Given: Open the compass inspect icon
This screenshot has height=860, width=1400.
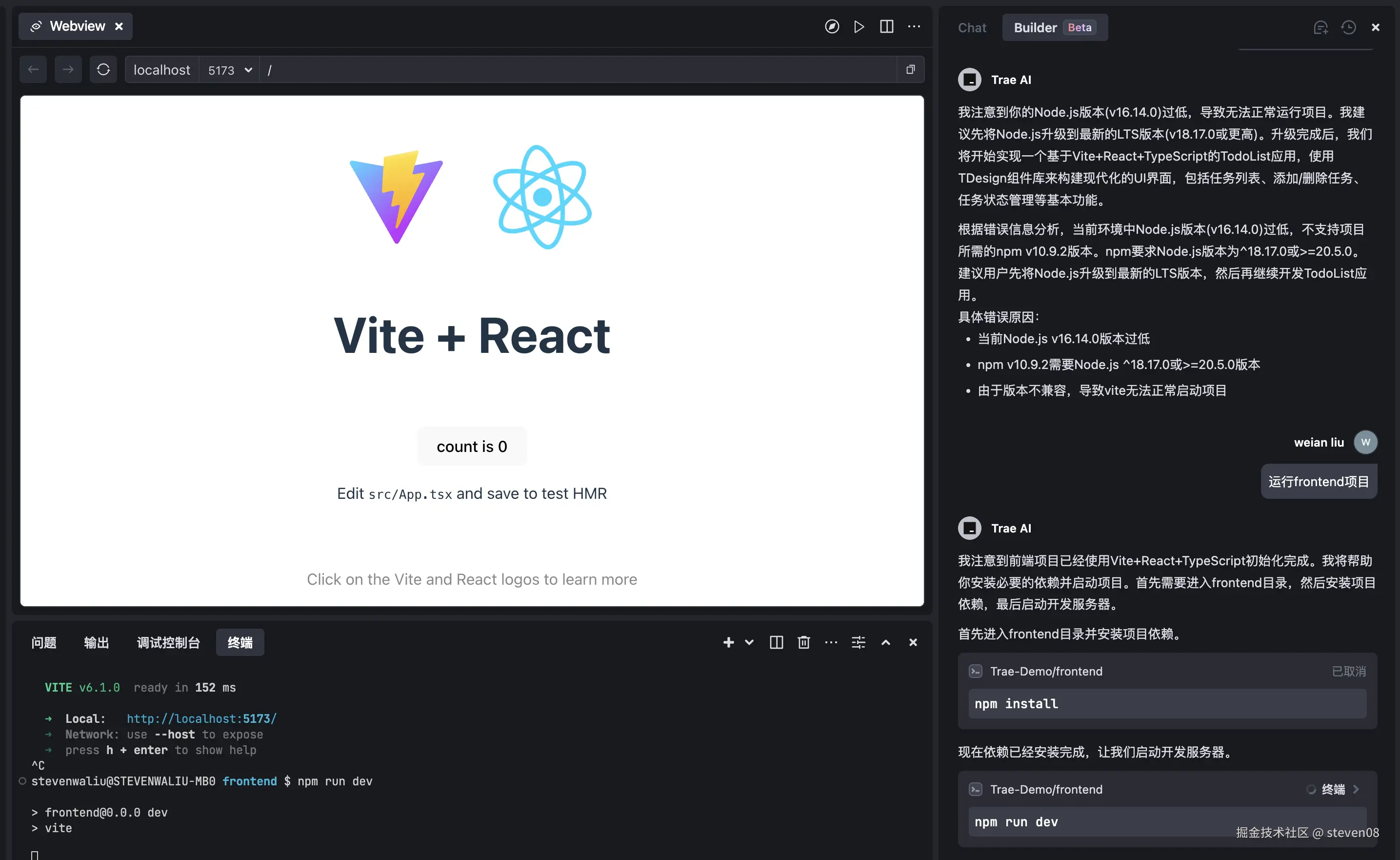Looking at the screenshot, I should 832,27.
